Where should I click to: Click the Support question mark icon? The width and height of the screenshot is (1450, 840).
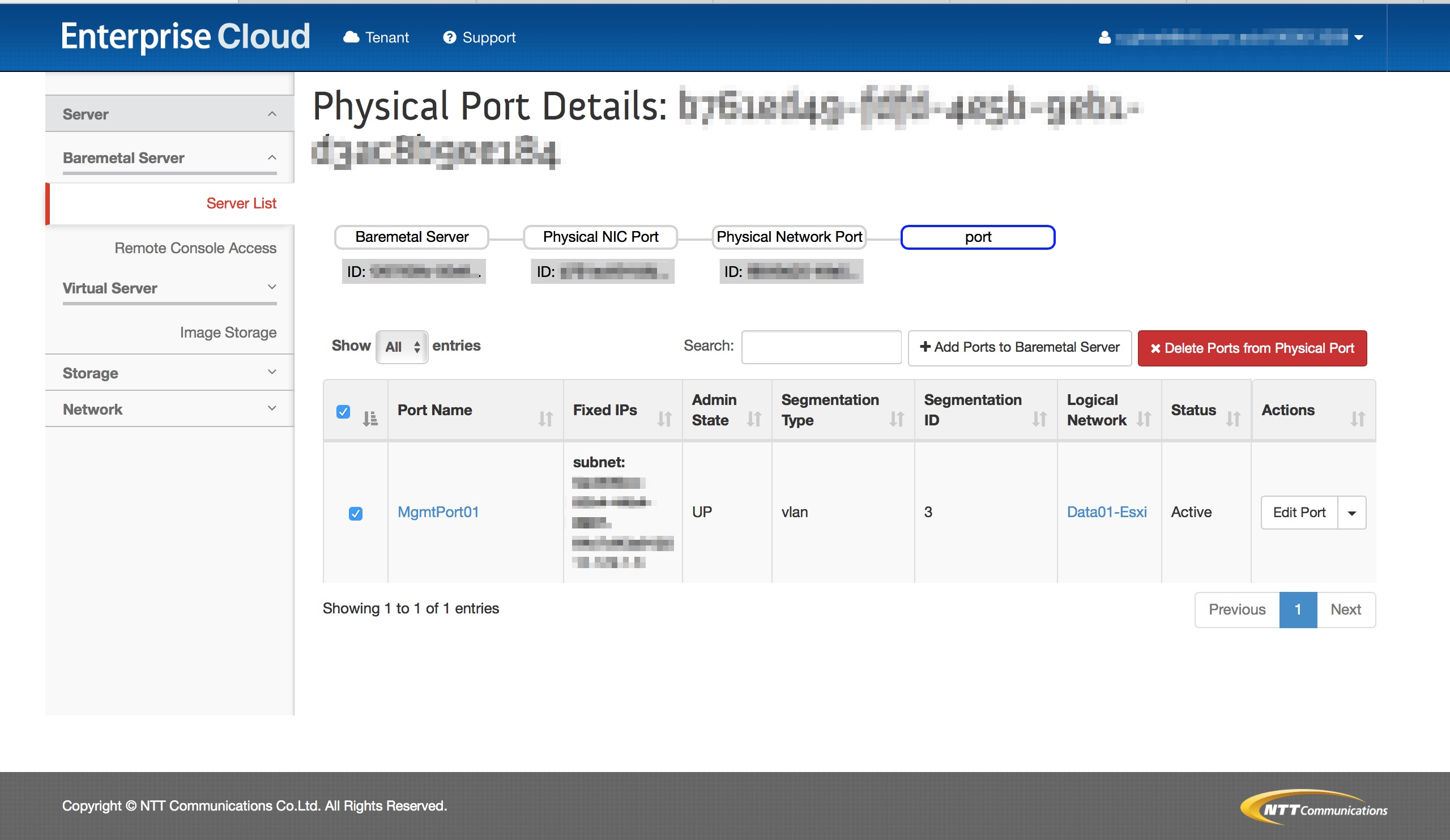[x=449, y=37]
